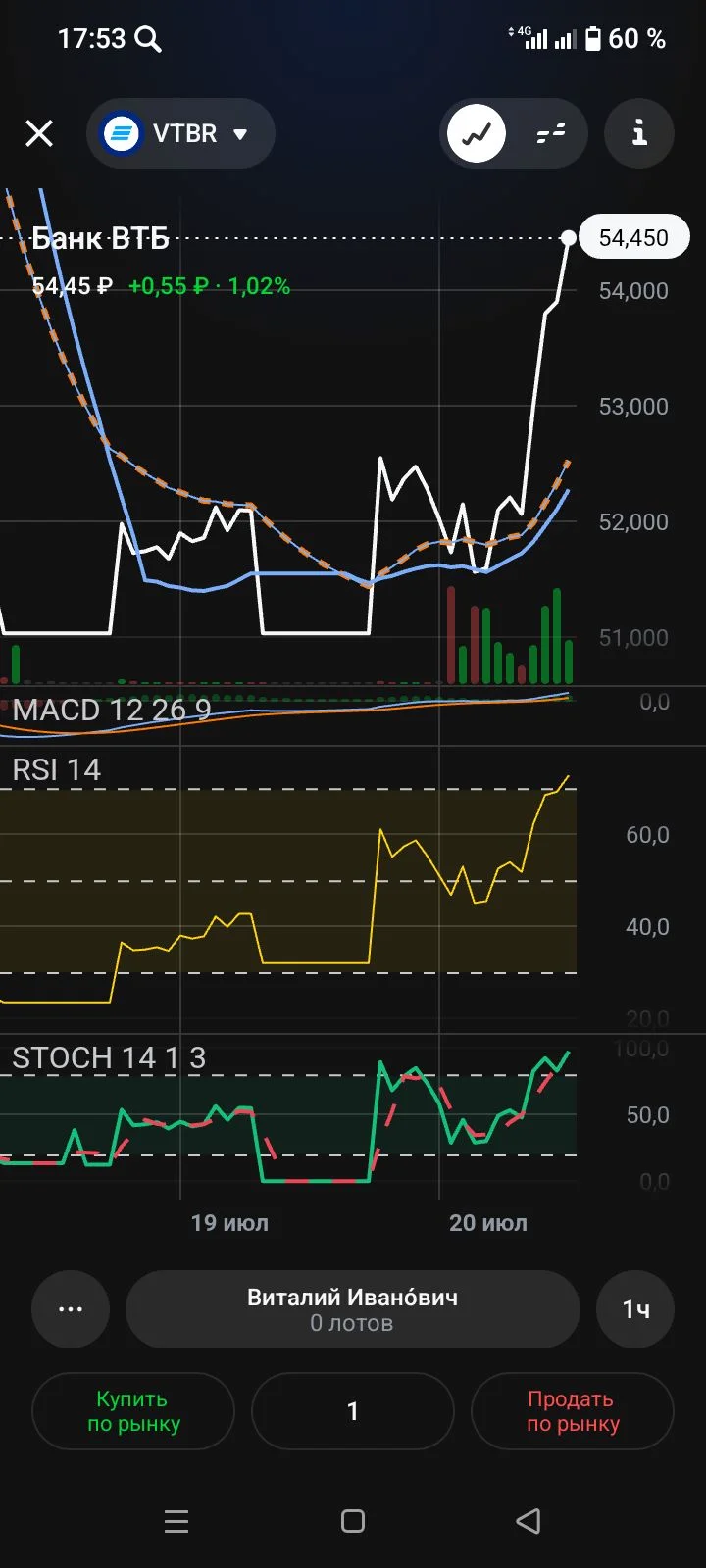Edit the lot quantity field showing 1
The height and width of the screenshot is (1568, 706).
pos(353,1411)
